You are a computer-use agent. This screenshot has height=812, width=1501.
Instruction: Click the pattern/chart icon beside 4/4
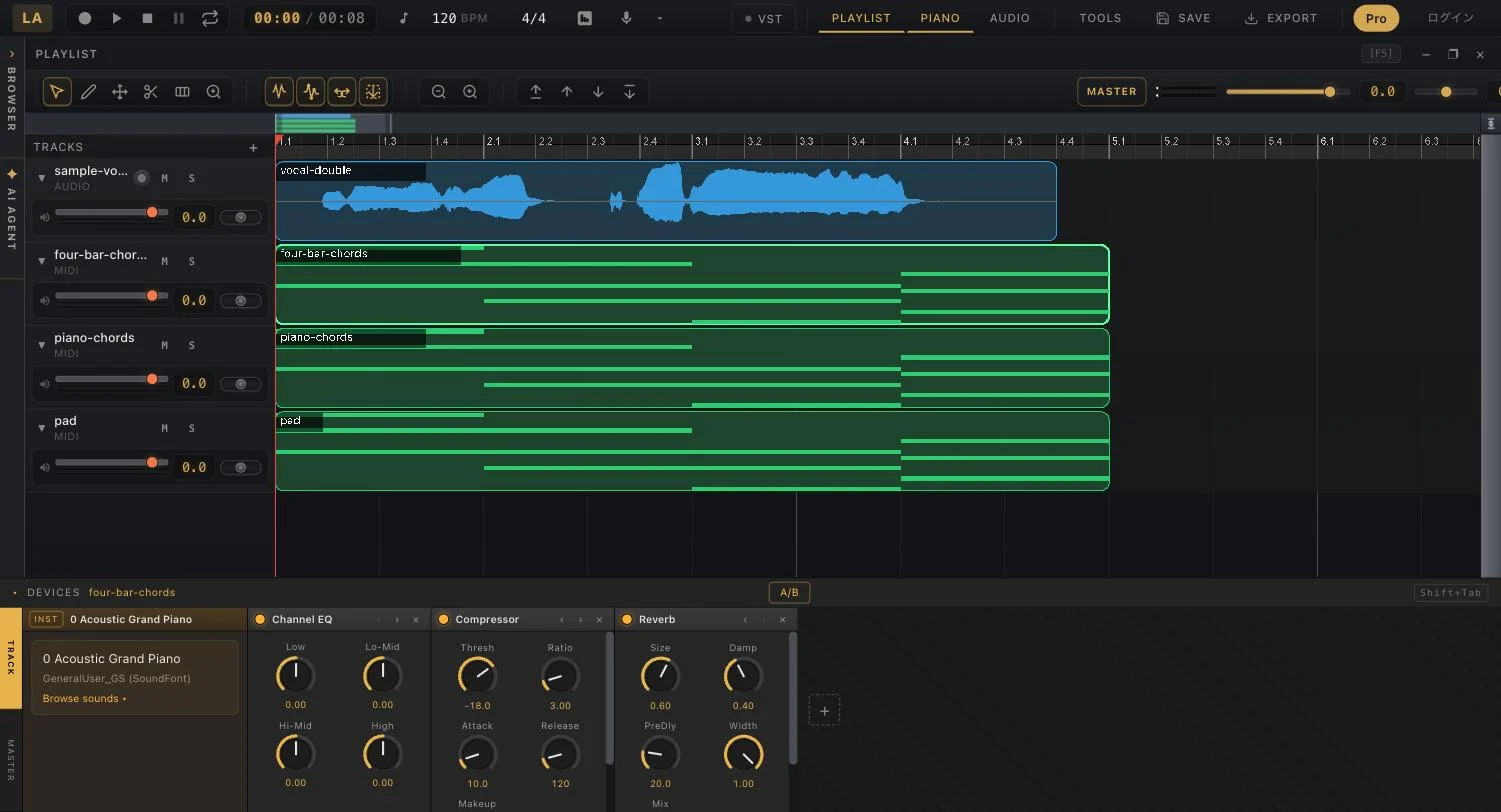pos(585,18)
